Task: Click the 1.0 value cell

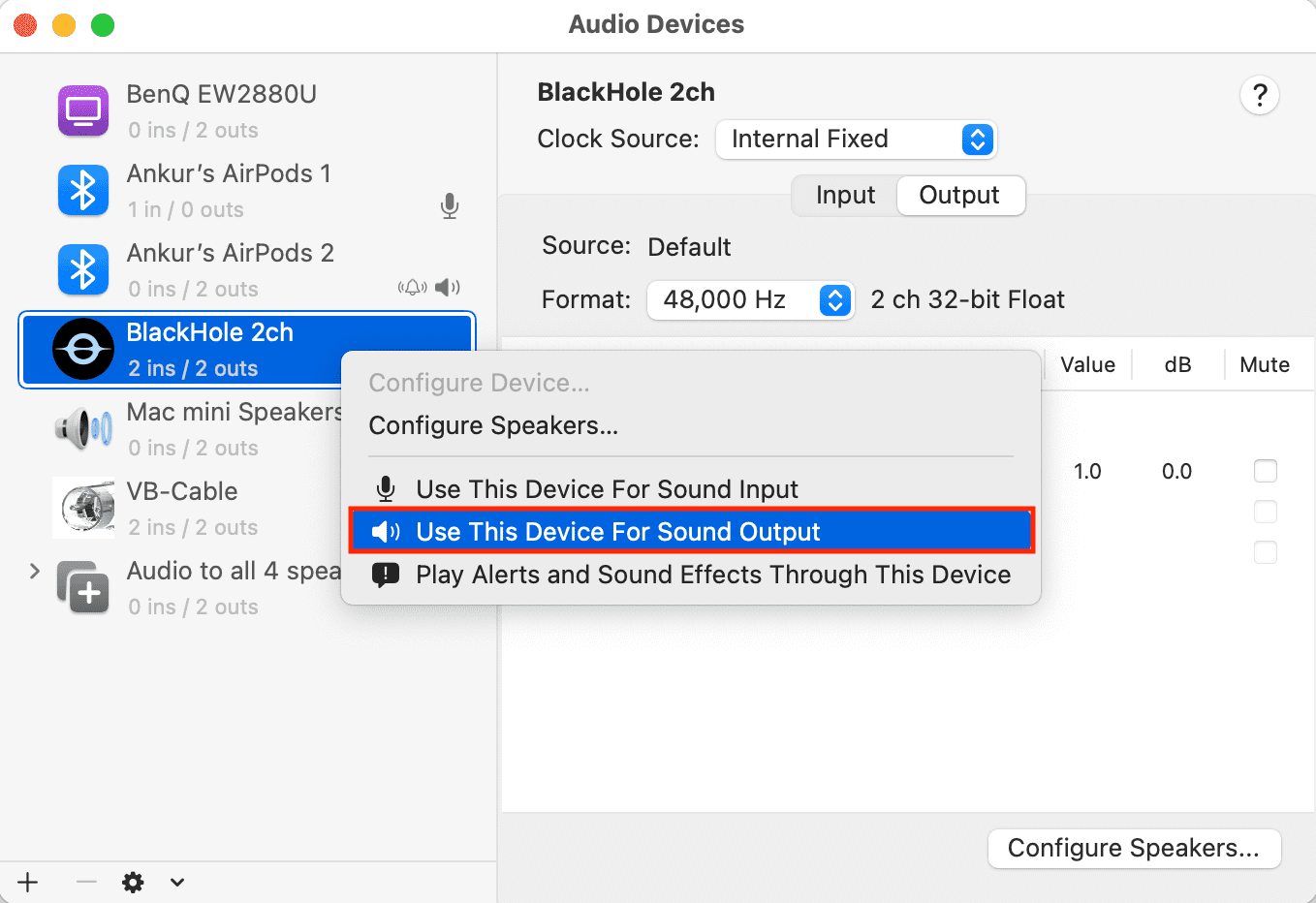Action: click(x=1087, y=471)
